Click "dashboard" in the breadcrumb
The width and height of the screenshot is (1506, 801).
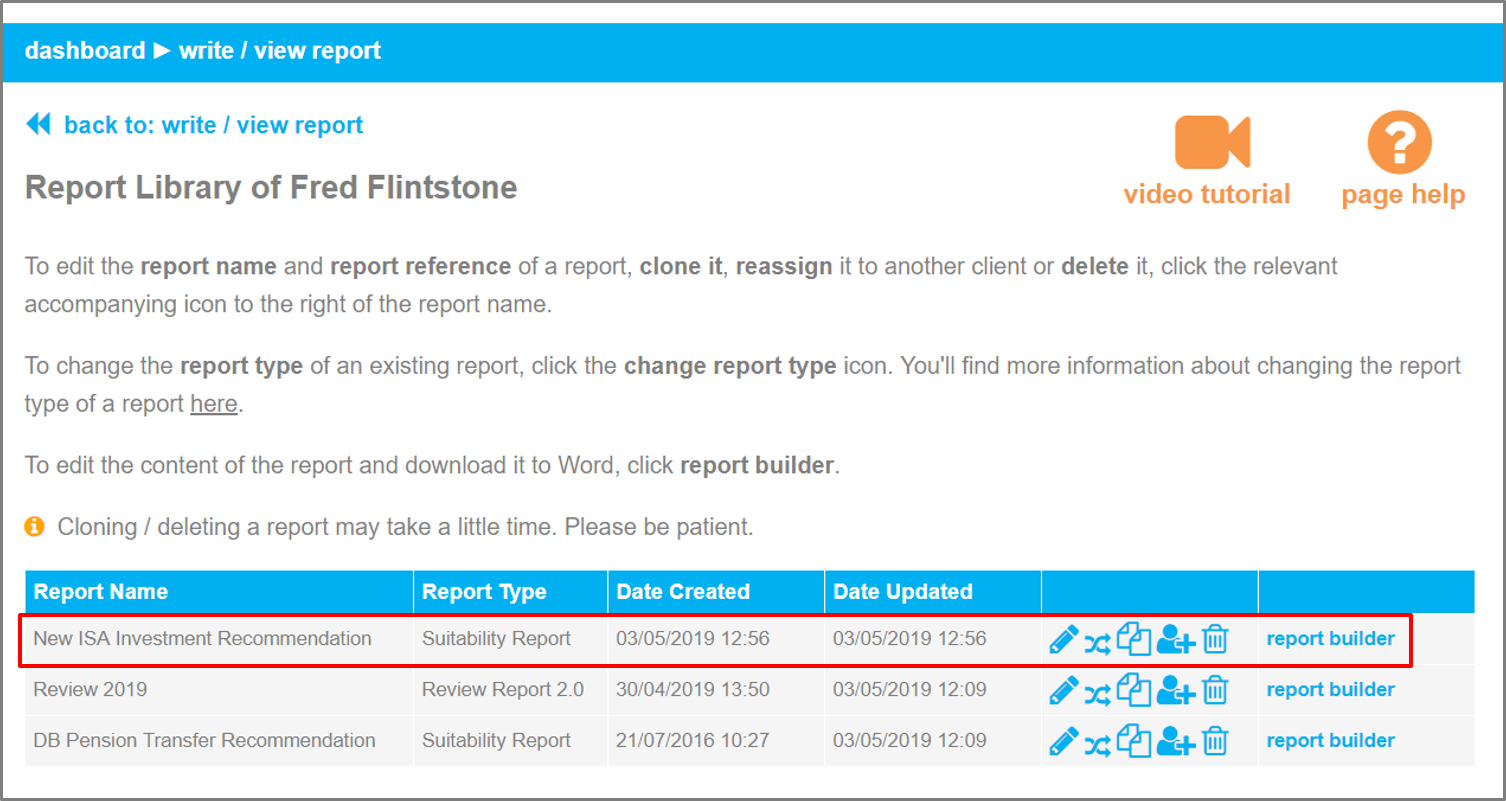(x=84, y=51)
